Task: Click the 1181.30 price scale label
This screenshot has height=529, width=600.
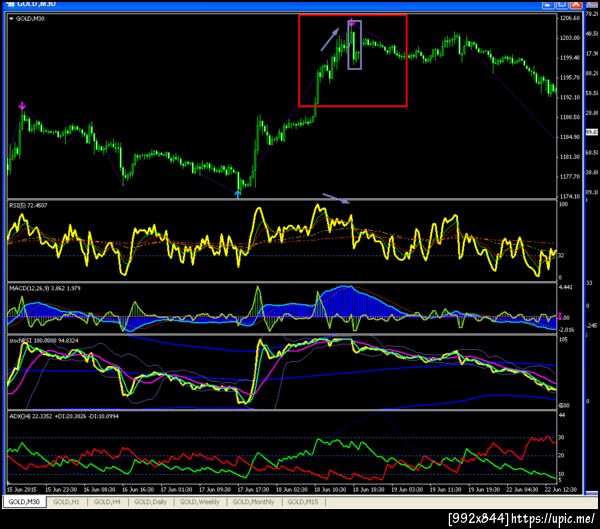Action: (570, 157)
